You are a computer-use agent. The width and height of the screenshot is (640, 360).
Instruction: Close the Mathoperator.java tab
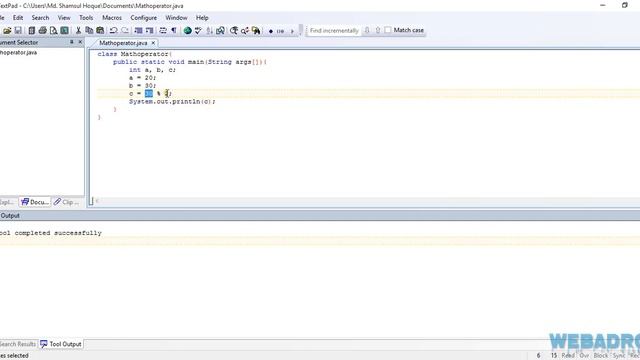[153, 43]
